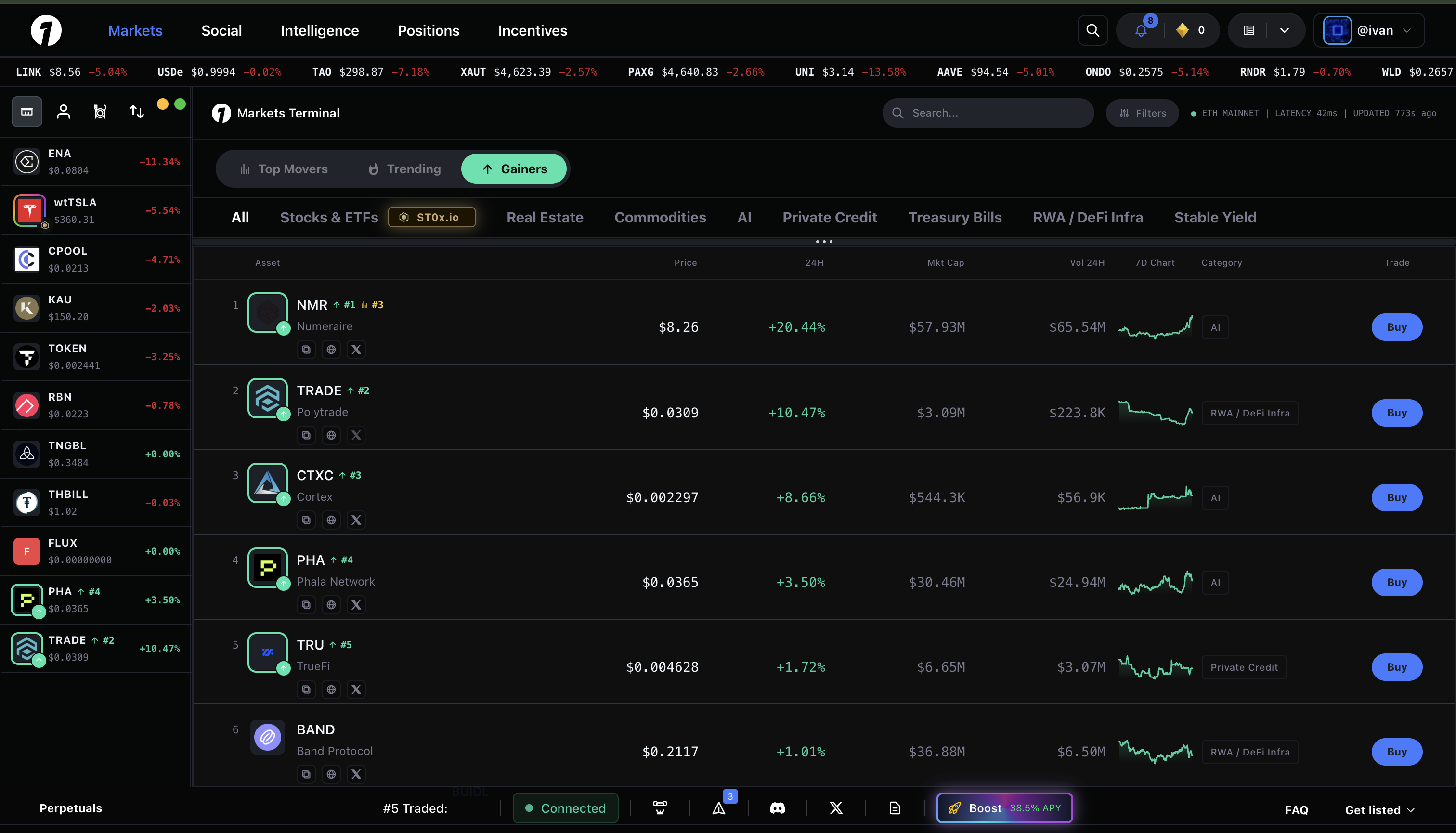Select THBILL in sidebar watchlist
Image resolution: width=1456 pixels, height=833 pixels.
(x=95, y=502)
